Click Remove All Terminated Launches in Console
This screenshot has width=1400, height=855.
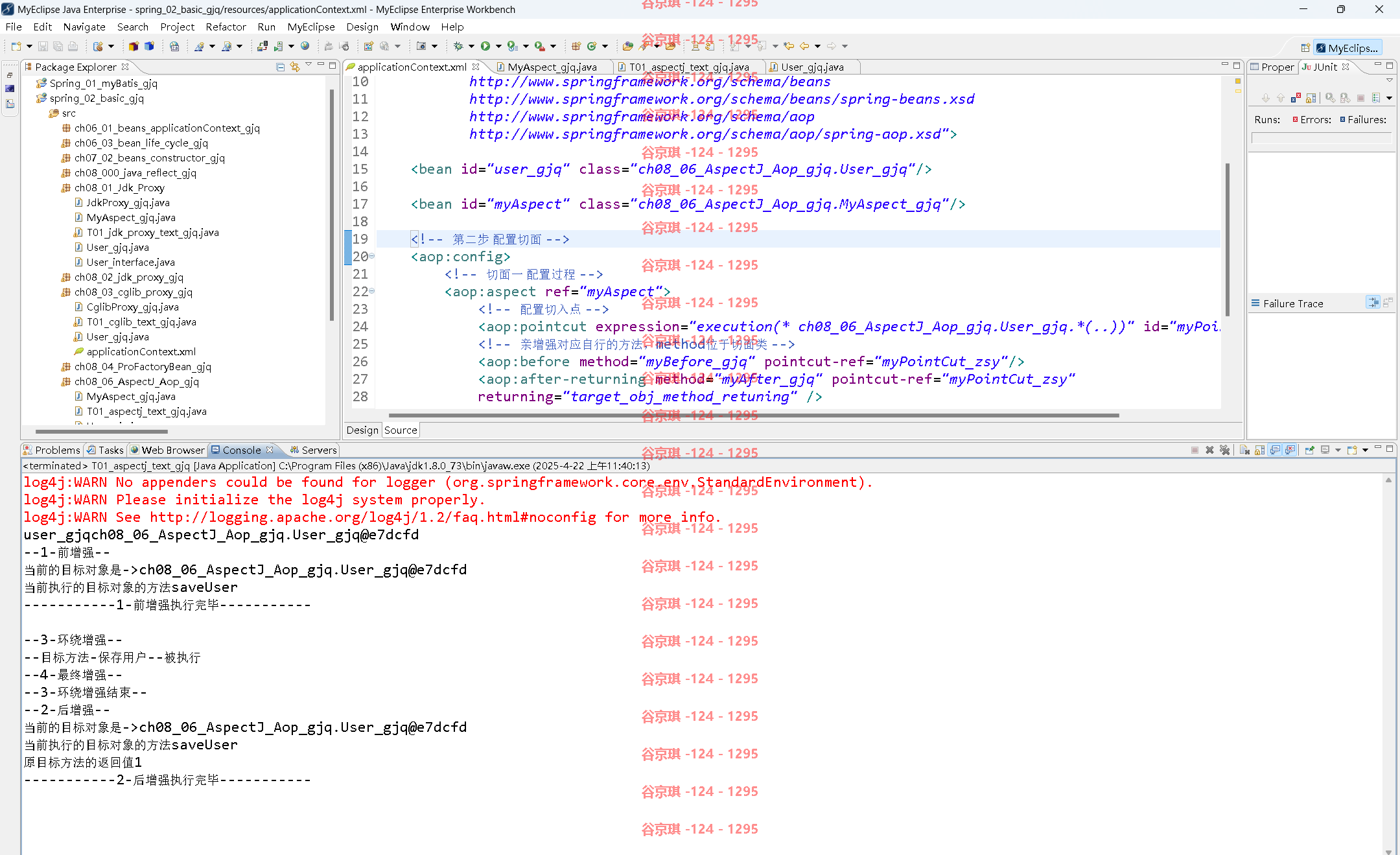pyautogui.click(x=1224, y=450)
